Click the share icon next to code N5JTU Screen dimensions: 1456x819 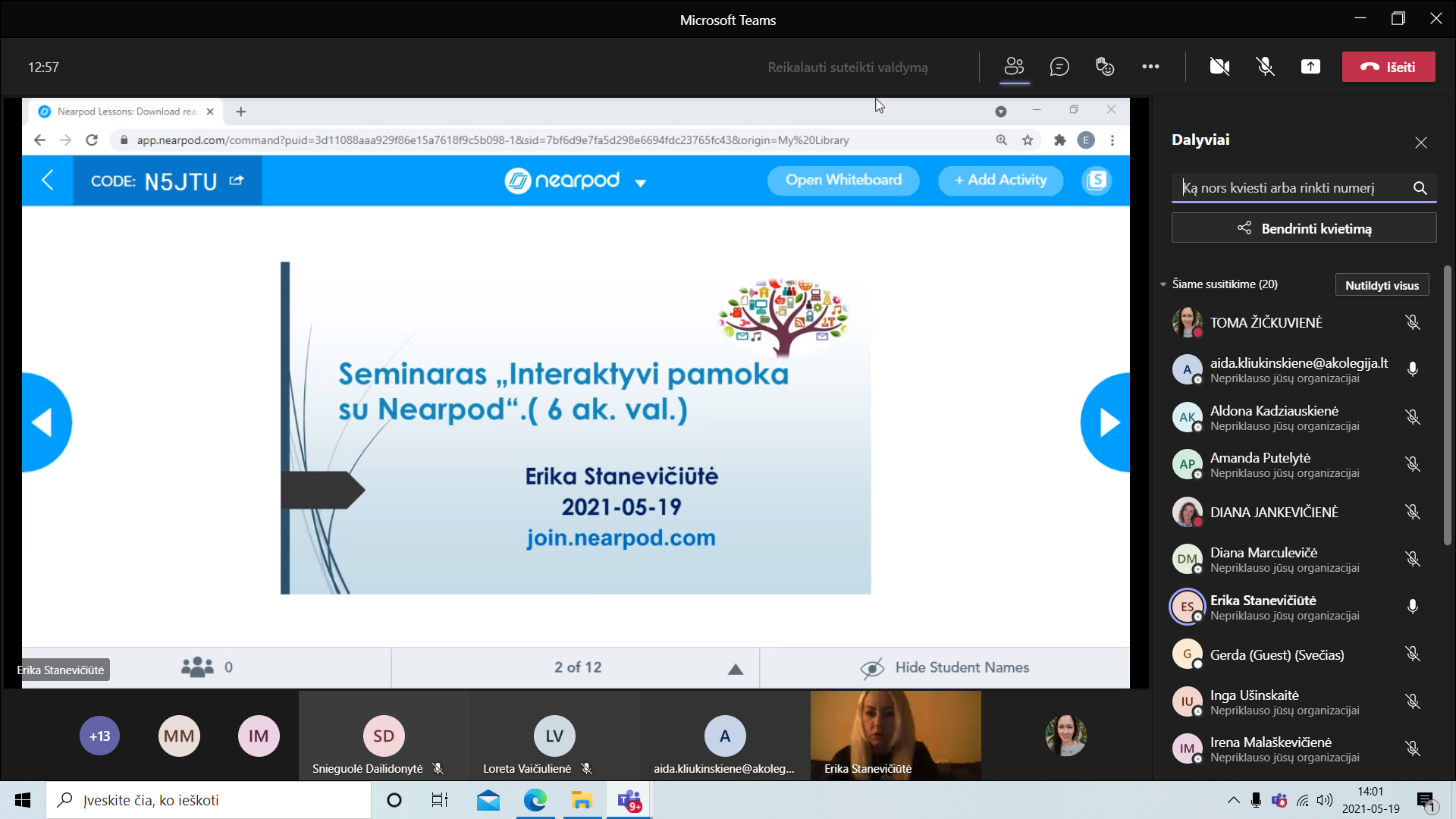click(x=237, y=180)
